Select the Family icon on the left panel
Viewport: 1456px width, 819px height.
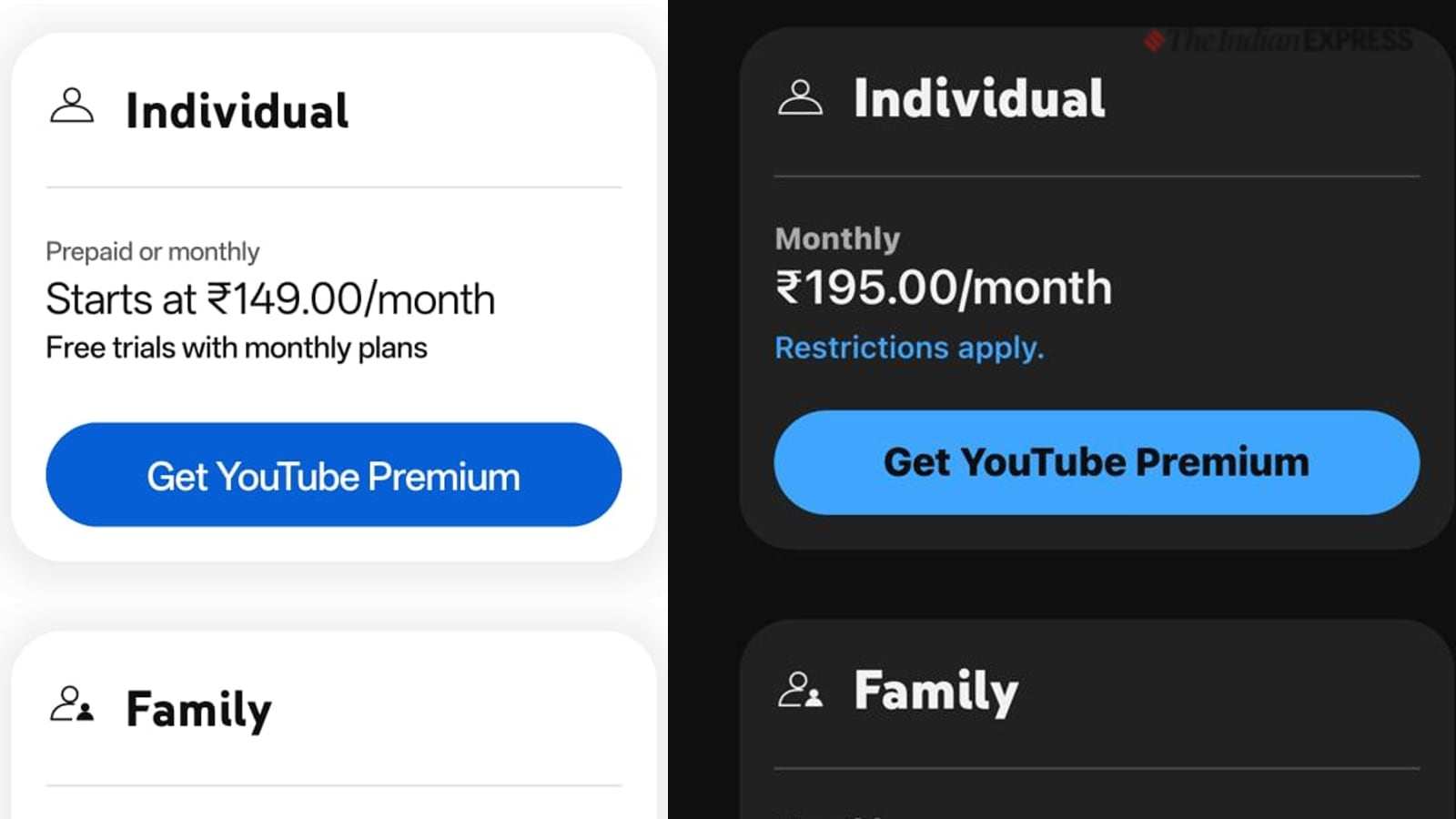coord(73,705)
